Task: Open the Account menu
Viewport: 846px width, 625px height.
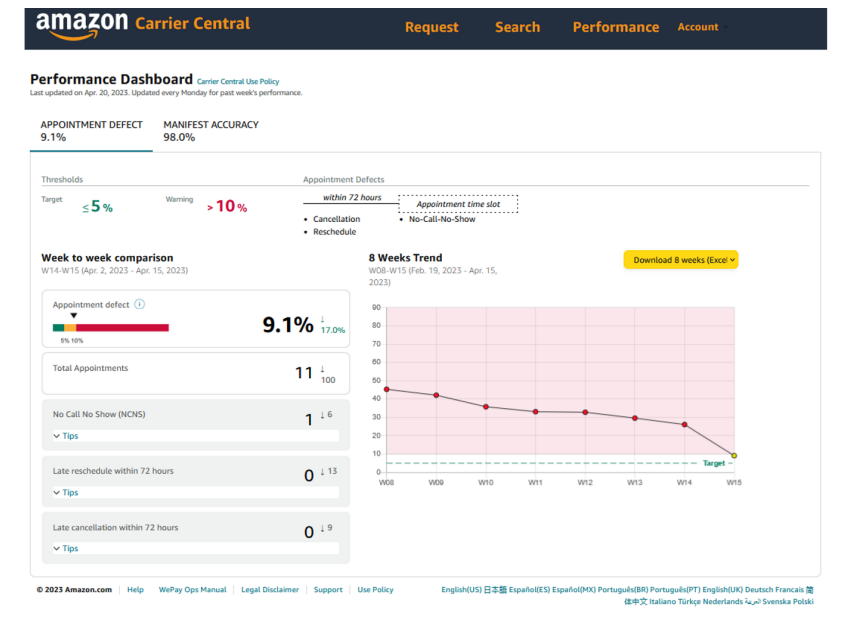Action: tap(697, 27)
